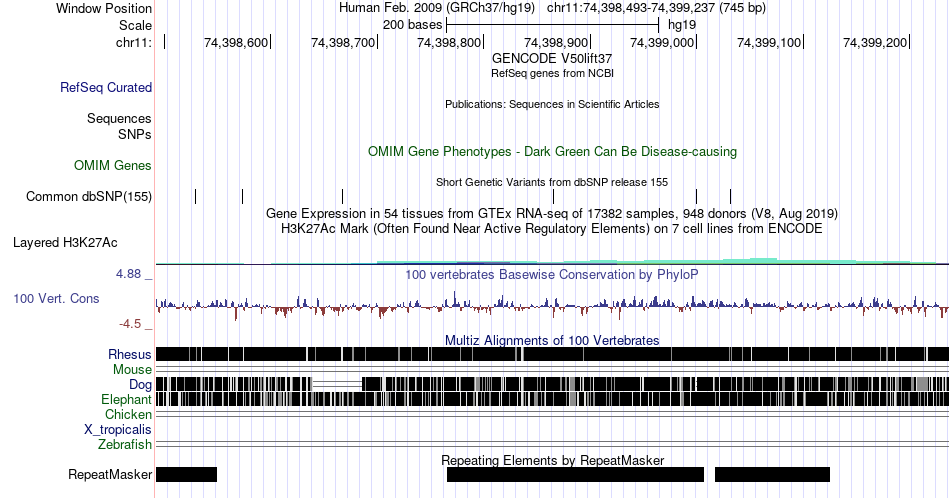950x498 pixels.
Task: Click the hg19 label beside scale bar
Action: pos(682,25)
